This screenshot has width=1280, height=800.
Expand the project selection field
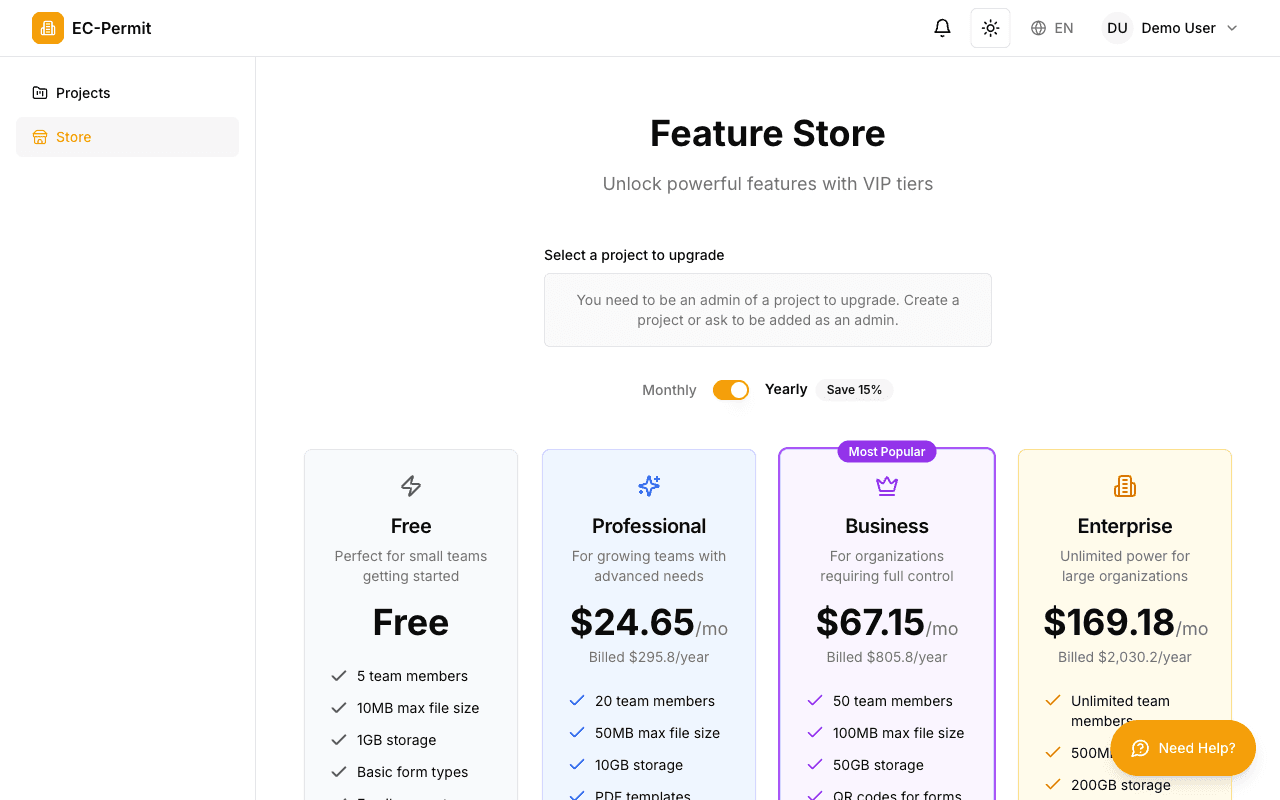point(767,310)
